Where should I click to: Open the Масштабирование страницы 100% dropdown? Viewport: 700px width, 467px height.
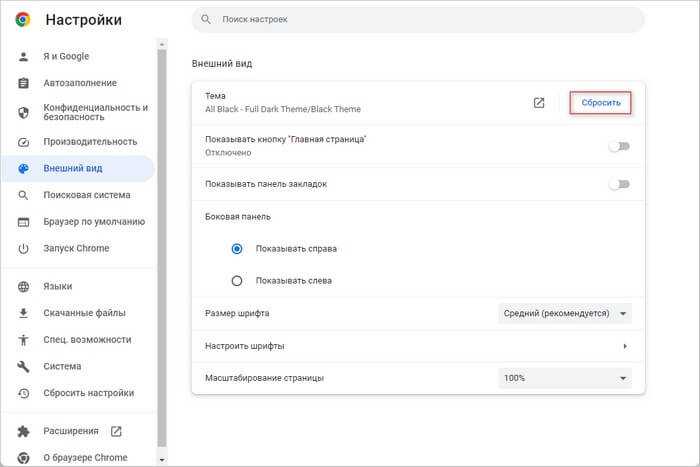coord(565,378)
